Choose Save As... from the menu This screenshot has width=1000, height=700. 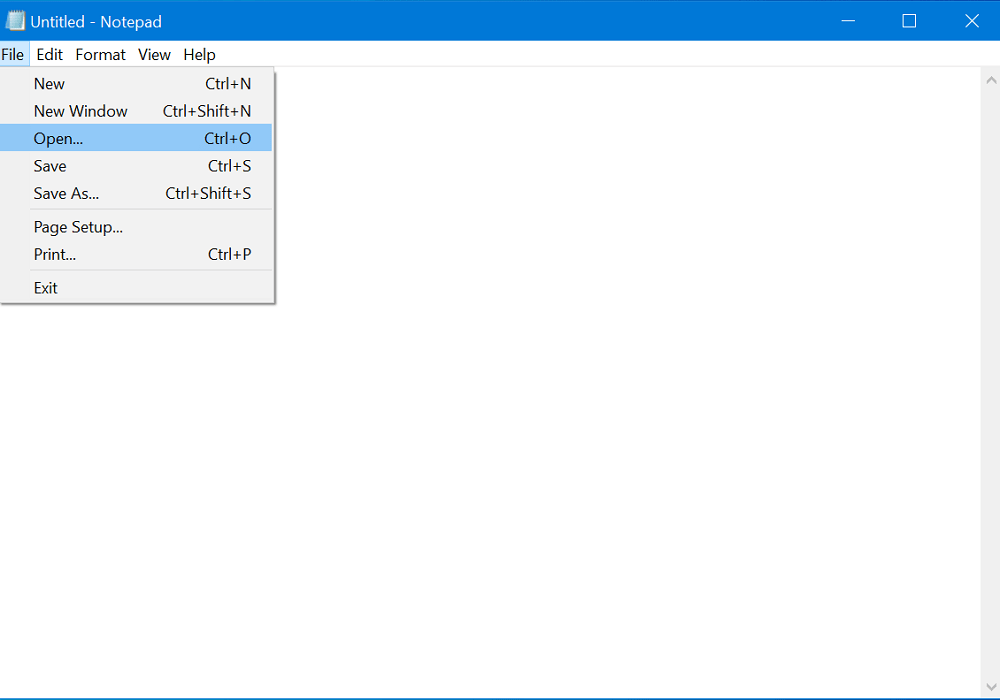click(x=136, y=193)
